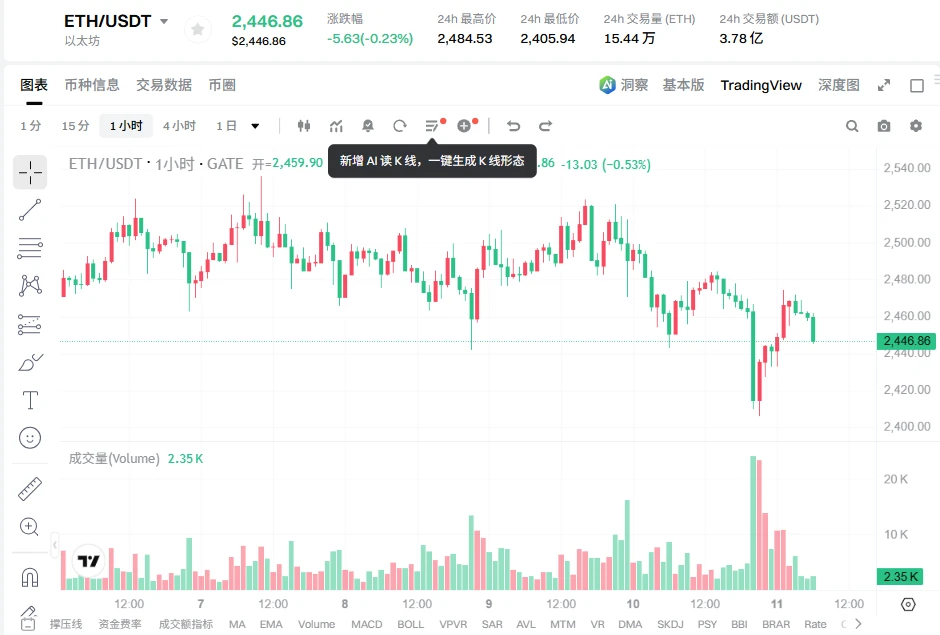Open the emoji icons tool
The width and height of the screenshot is (940, 635).
(x=30, y=438)
